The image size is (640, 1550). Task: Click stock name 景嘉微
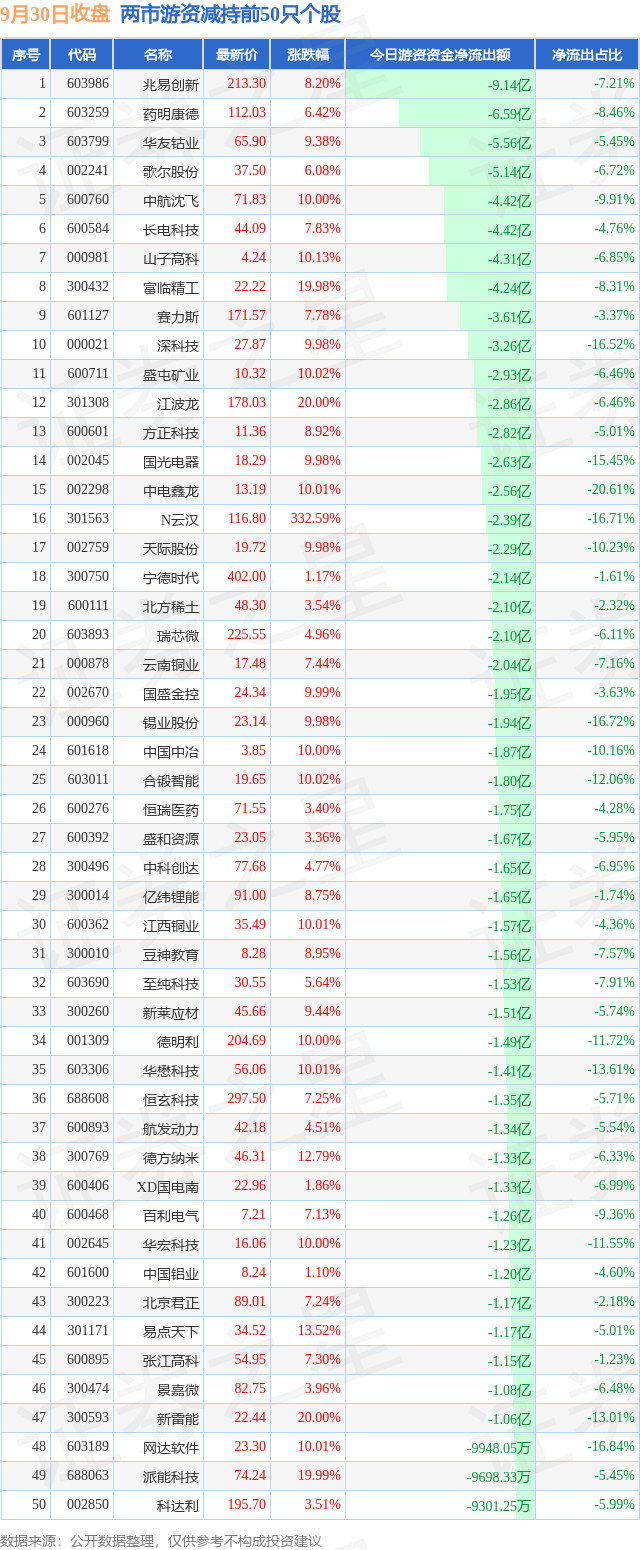coord(178,1390)
